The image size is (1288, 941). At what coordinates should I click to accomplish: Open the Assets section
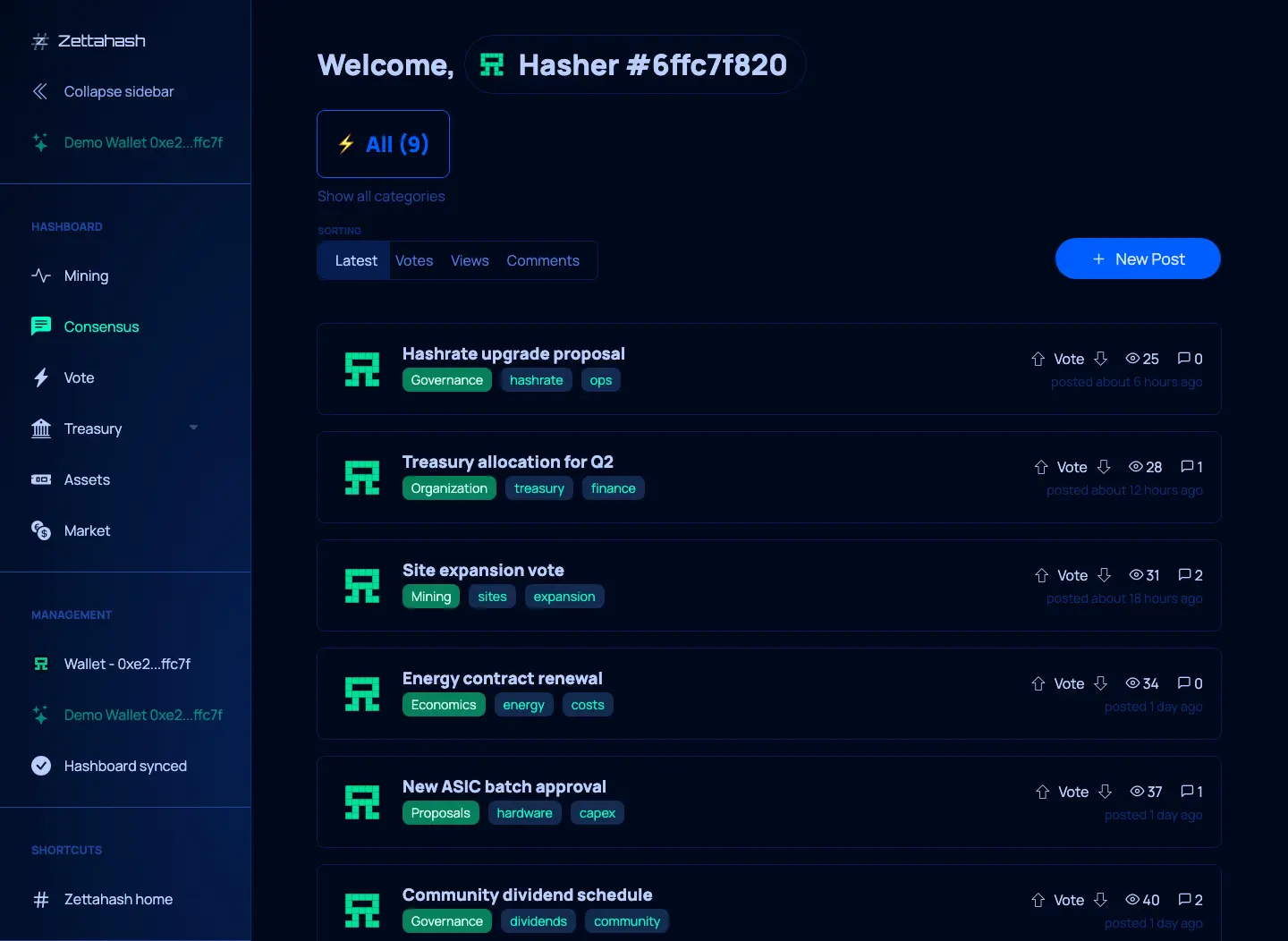[87, 479]
